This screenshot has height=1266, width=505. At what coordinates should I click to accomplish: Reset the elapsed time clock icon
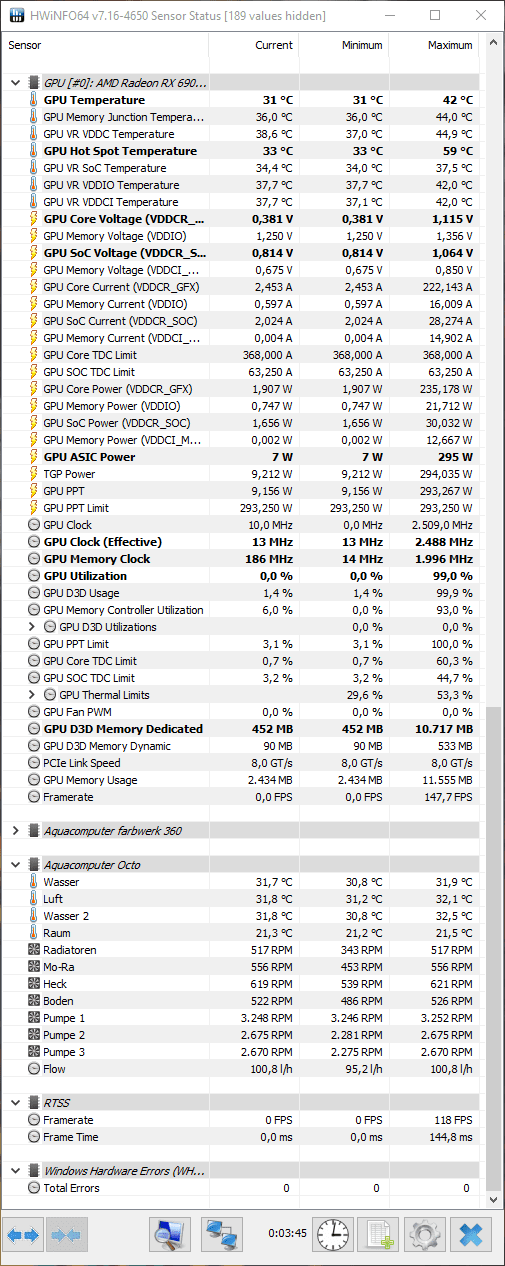[333, 1235]
